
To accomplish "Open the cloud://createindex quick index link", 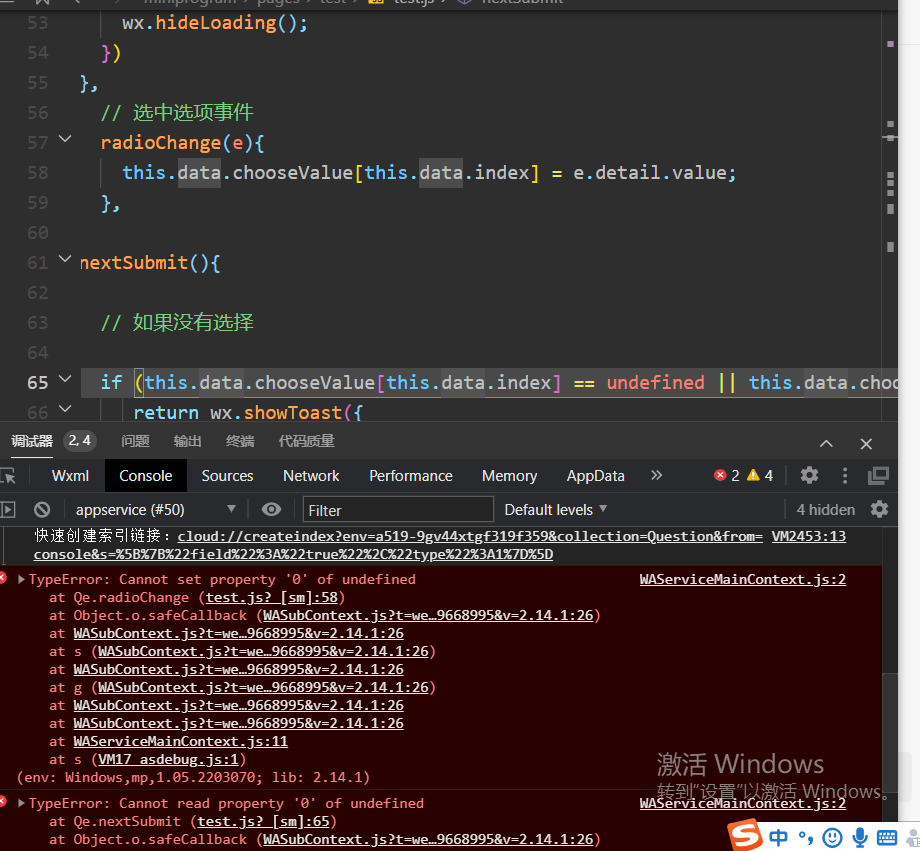I will tap(399, 545).
